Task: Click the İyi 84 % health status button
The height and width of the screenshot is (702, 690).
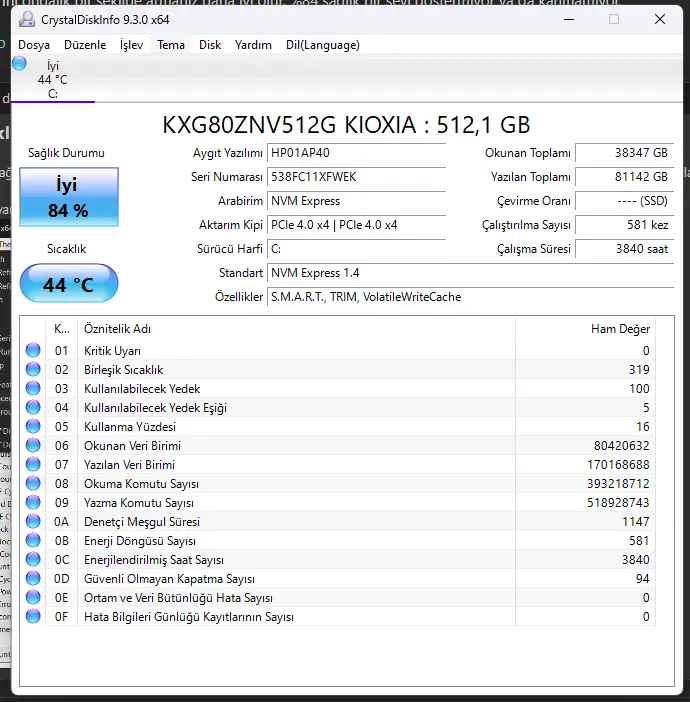Action: (69, 197)
